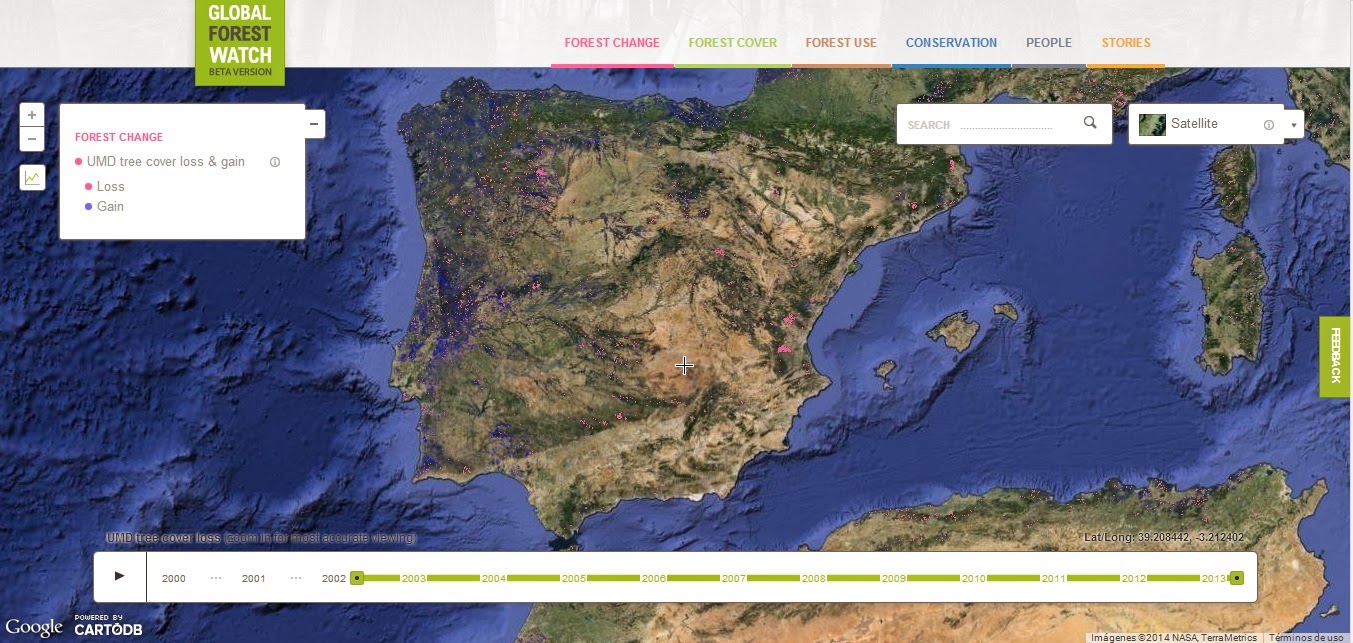Select year 2012 on timeline

point(1134,579)
